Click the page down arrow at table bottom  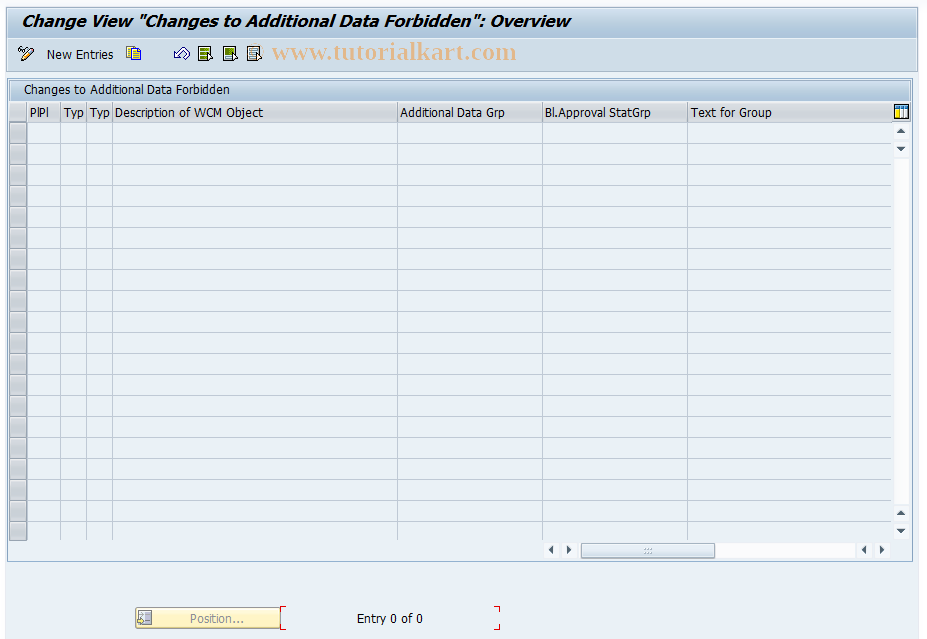tap(901, 531)
